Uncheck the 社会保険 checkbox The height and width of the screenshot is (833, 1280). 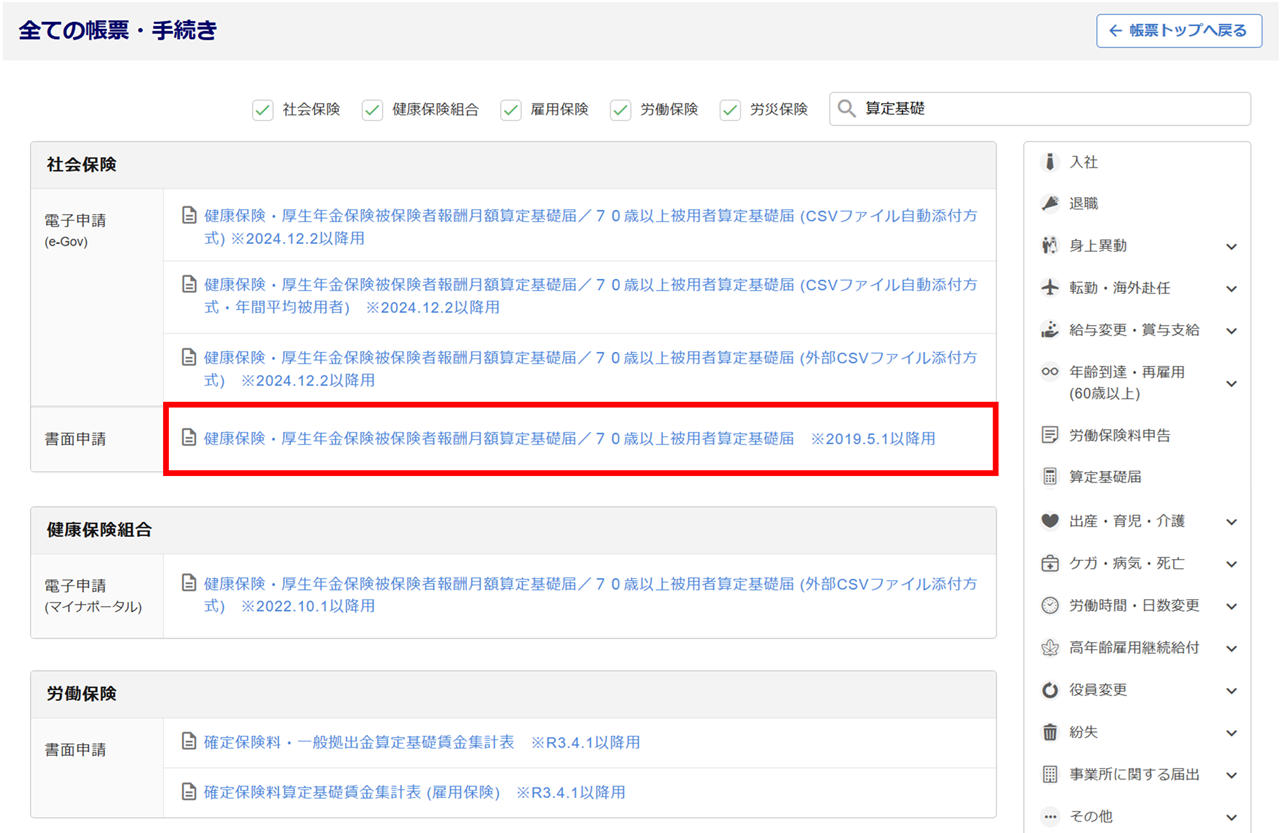(x=263, y=110)
